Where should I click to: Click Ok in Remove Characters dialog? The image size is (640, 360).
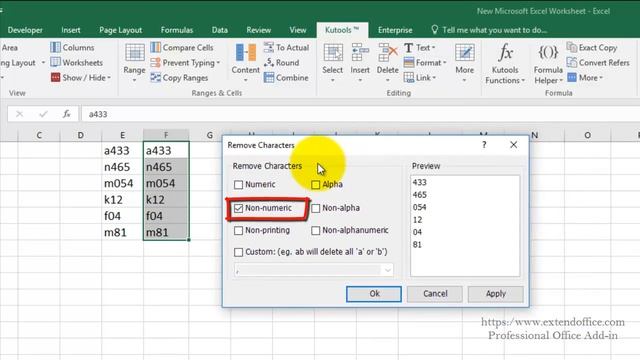pos(374,294)
